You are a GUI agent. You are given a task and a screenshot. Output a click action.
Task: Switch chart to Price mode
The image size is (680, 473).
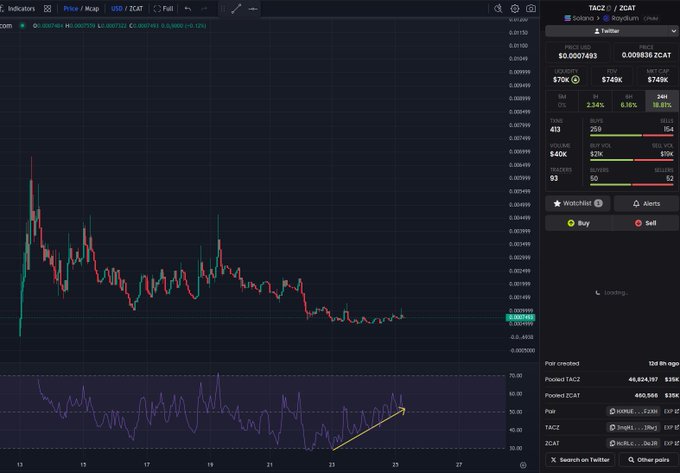(71, 9)
